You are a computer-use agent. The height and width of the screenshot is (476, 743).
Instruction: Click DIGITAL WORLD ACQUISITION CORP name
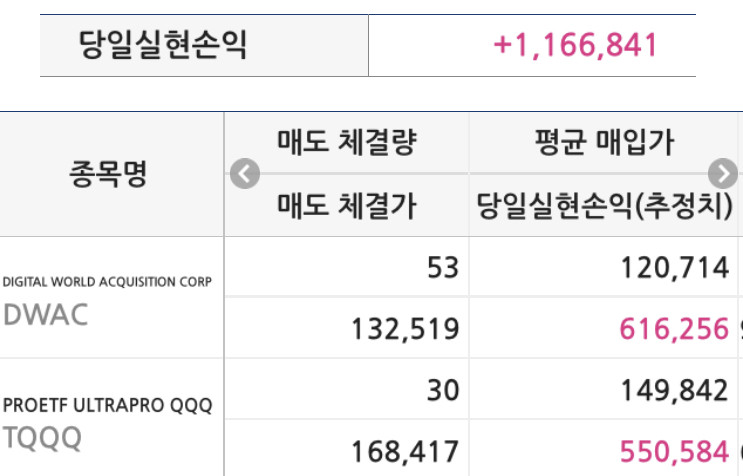tap(107, 282)
